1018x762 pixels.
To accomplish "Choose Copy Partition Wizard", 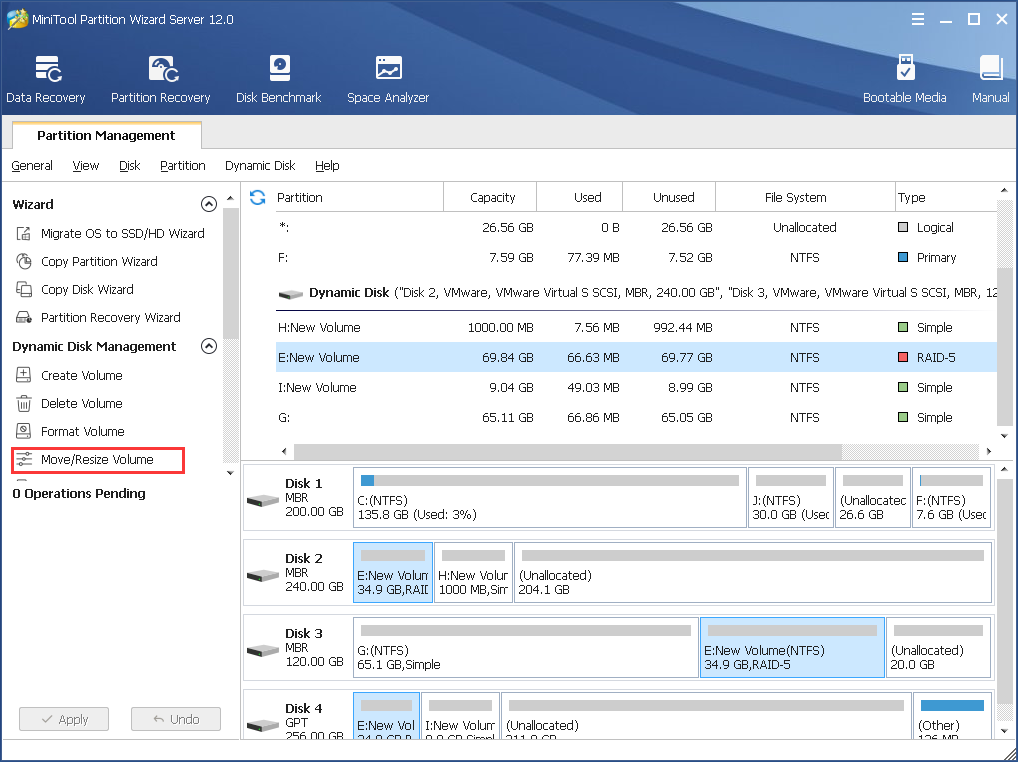I will tap(99, 261).
